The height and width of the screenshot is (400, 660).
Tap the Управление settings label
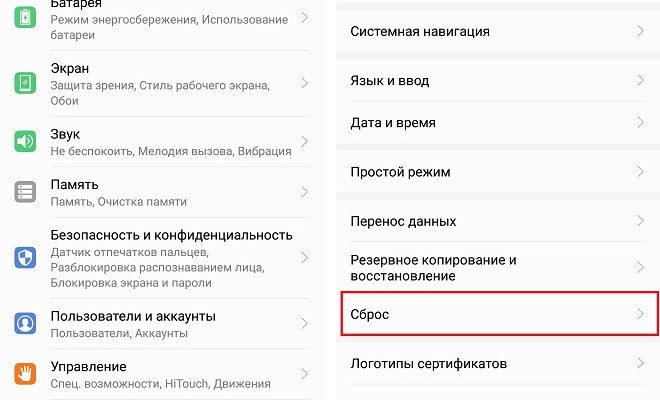(88, 367)
